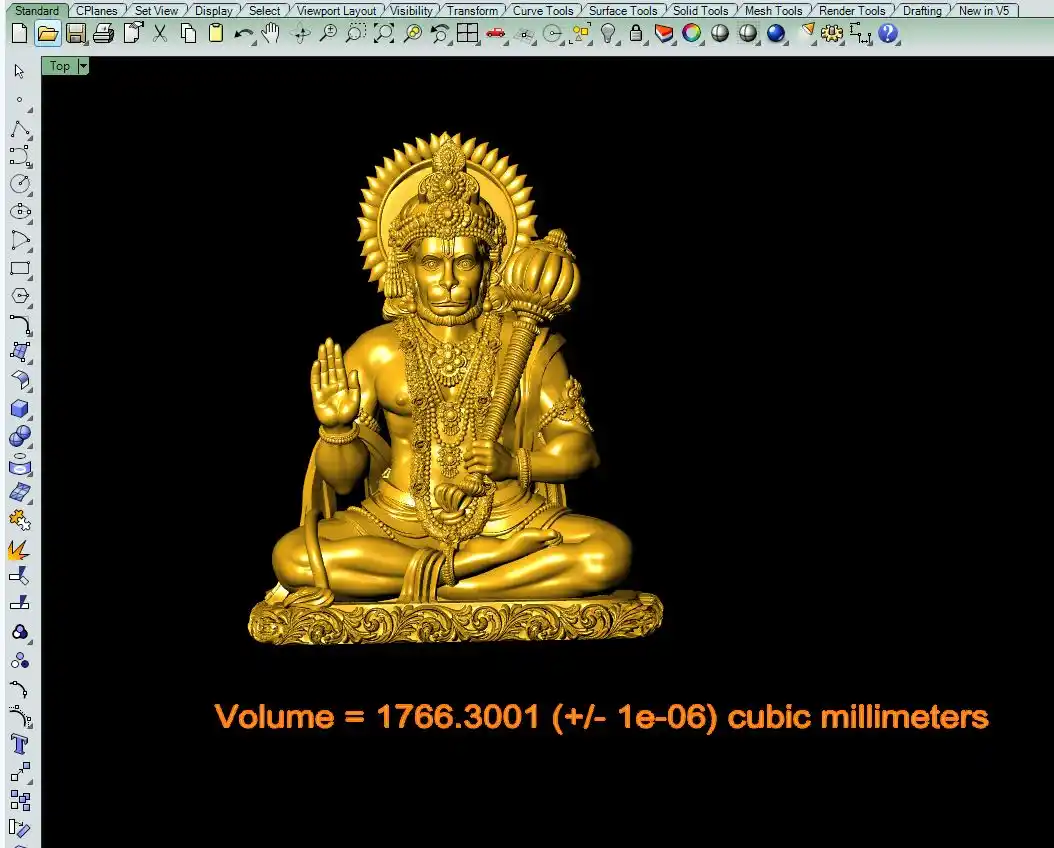1054x848 pixels.
Task: Click the Options gear icon
Action: tap(832, 33)
